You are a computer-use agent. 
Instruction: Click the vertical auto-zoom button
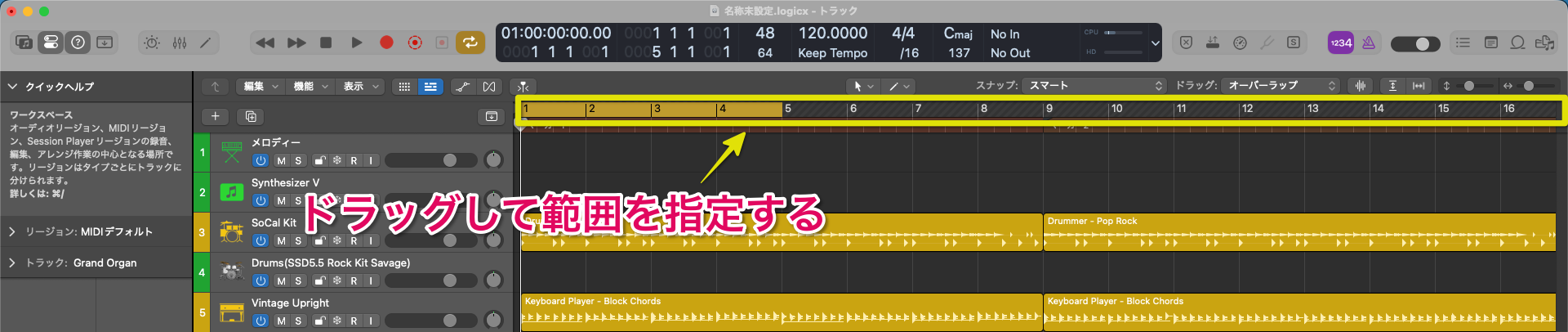(1392, 86)
